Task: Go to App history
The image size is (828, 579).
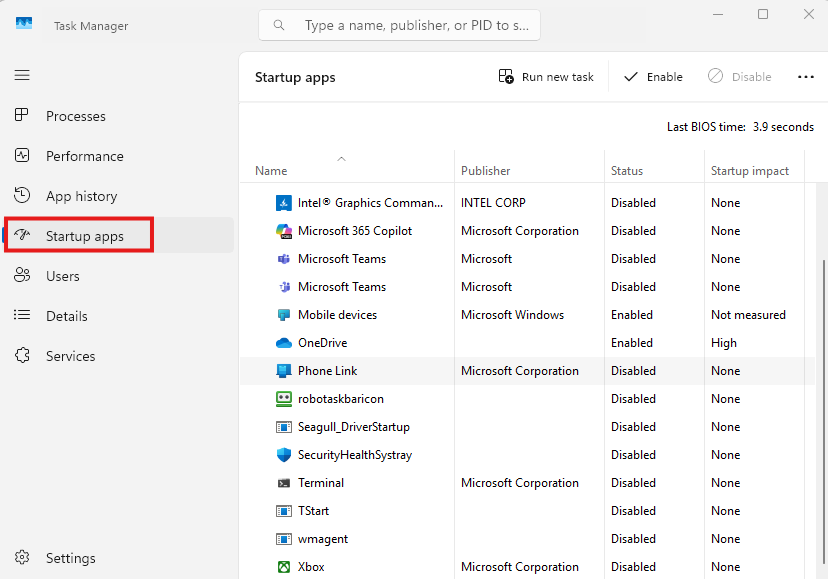Action: [81, 196]
